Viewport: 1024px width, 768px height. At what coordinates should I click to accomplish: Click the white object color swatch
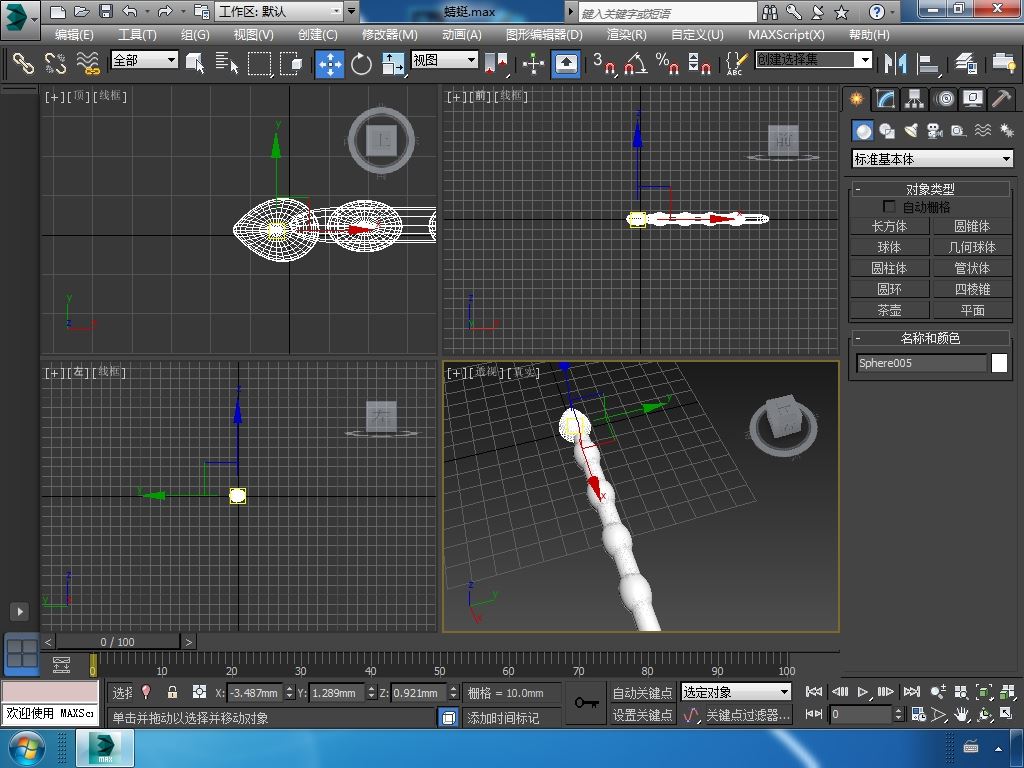coord(999,363)
